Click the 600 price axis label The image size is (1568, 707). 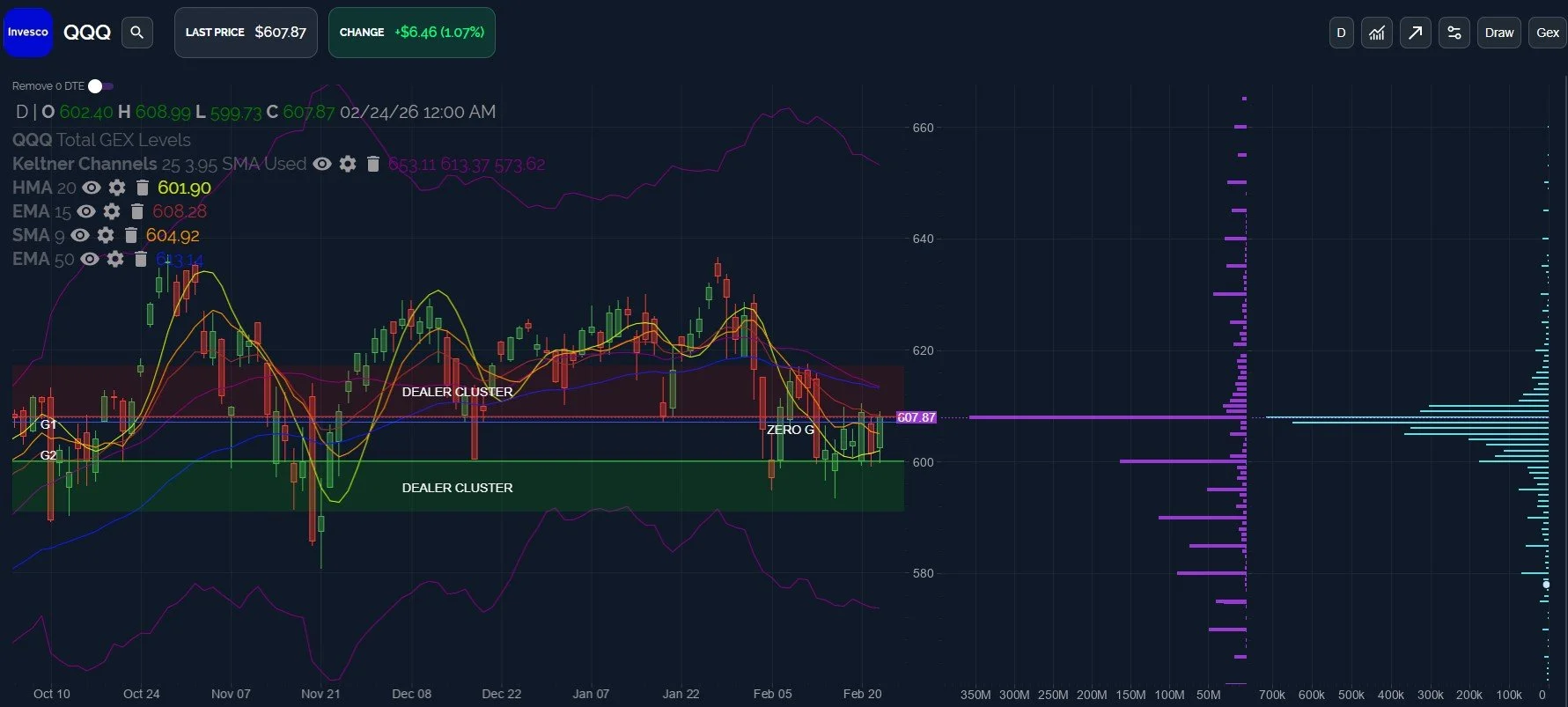[x=923, y=462]
